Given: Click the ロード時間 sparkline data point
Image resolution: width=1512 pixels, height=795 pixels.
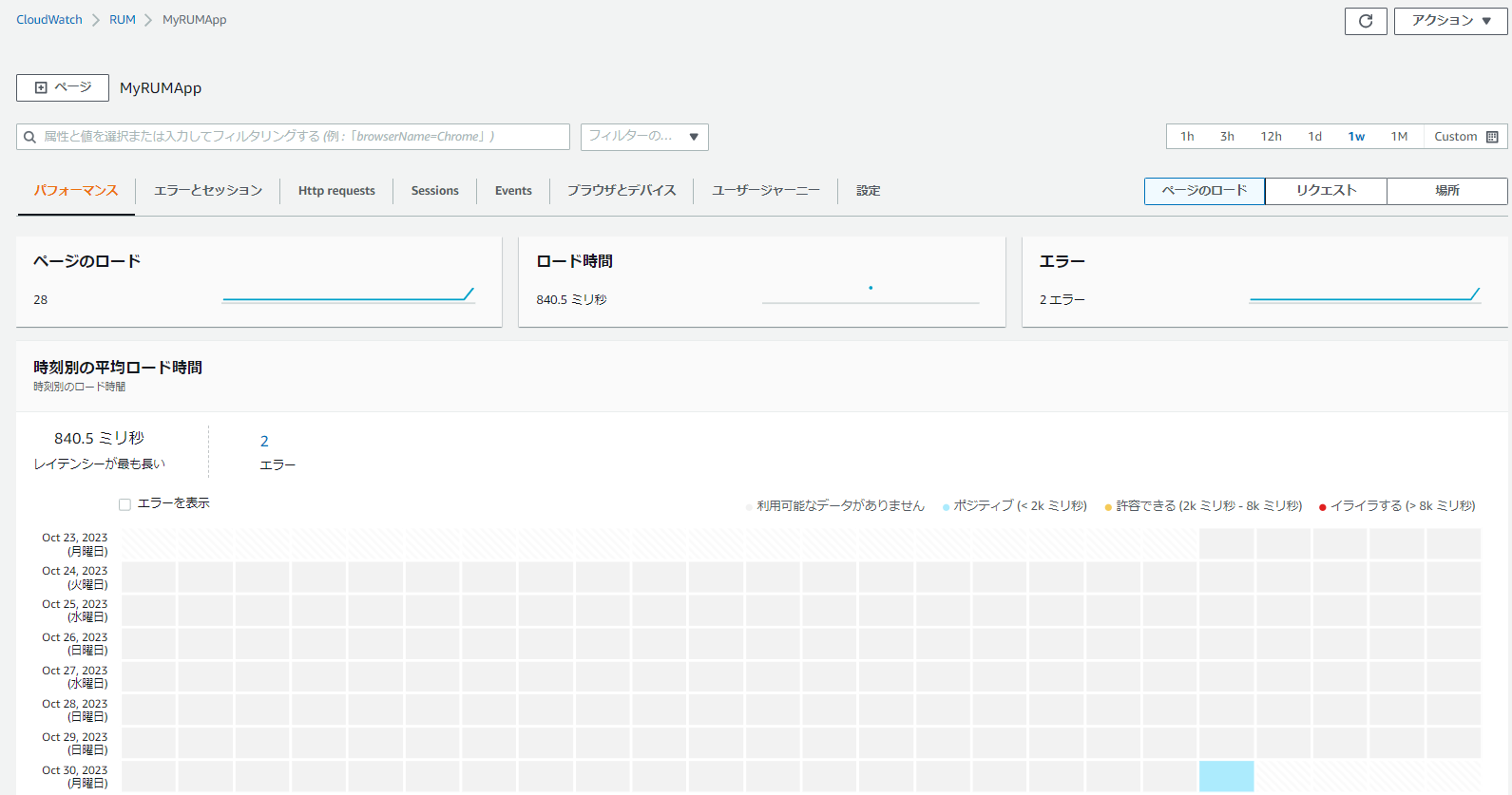Looking at the screenshot, I should point(871,288).
